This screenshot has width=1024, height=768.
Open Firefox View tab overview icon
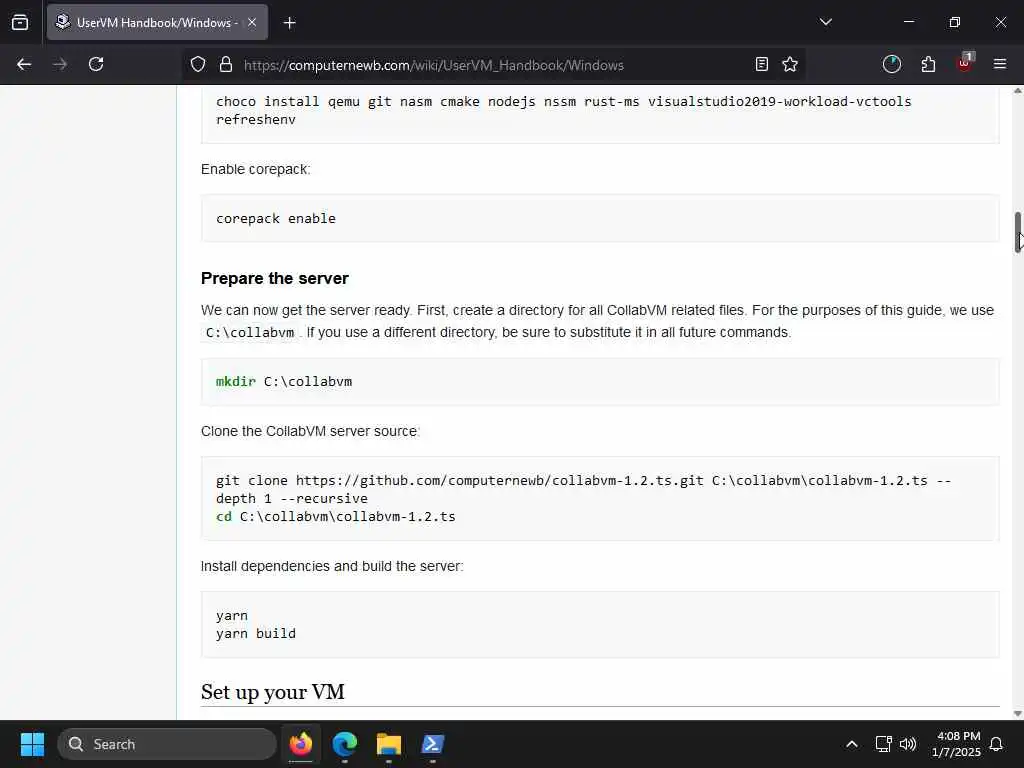[20, 22]
